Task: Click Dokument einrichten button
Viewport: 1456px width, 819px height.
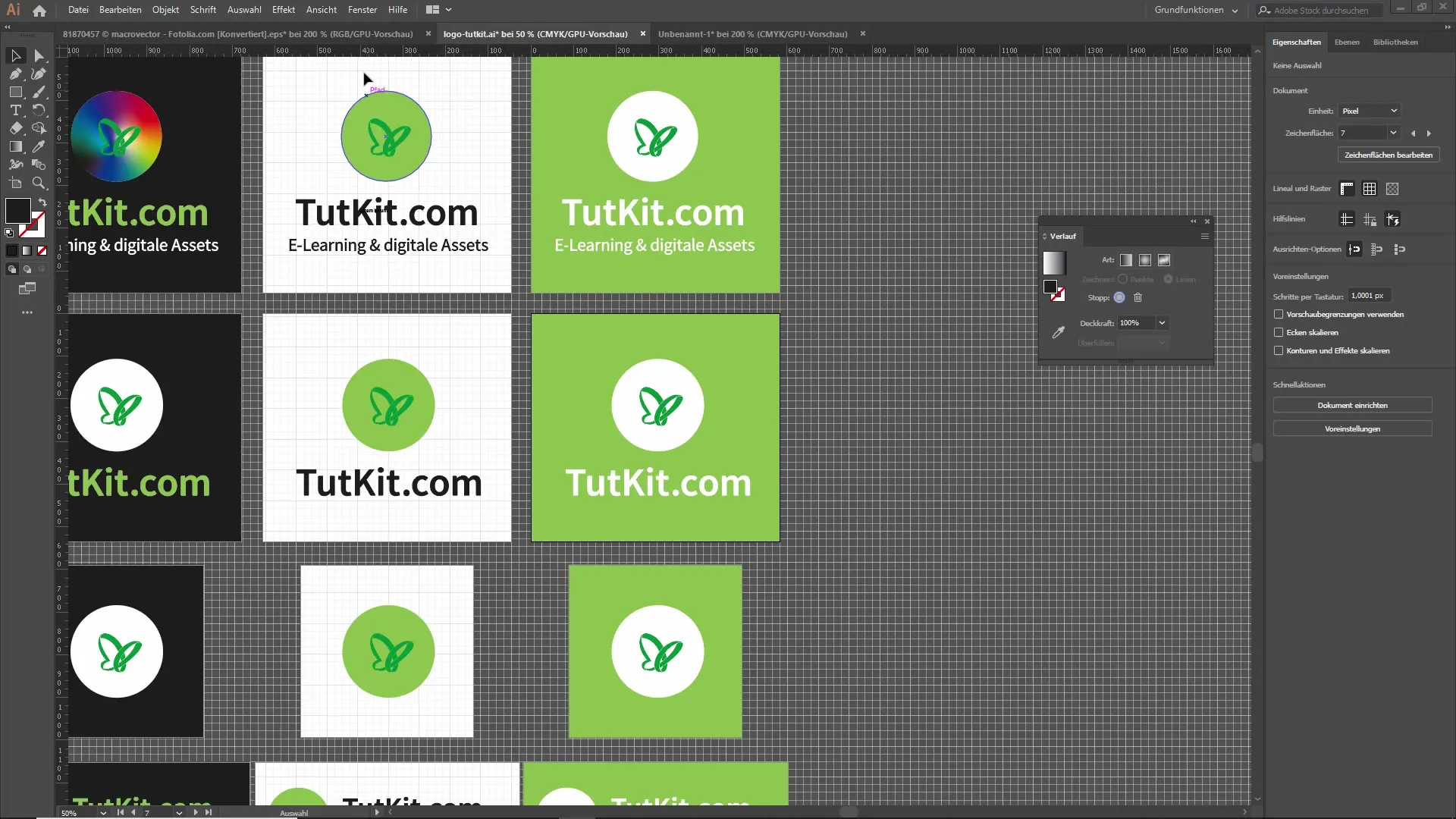Action: tap(1352, 406)
